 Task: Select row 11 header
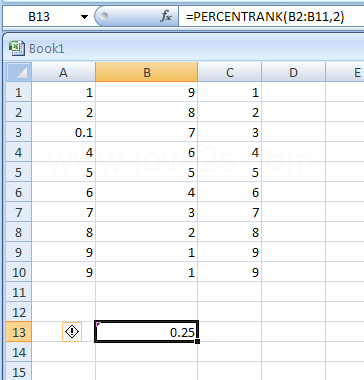[19, 292]
